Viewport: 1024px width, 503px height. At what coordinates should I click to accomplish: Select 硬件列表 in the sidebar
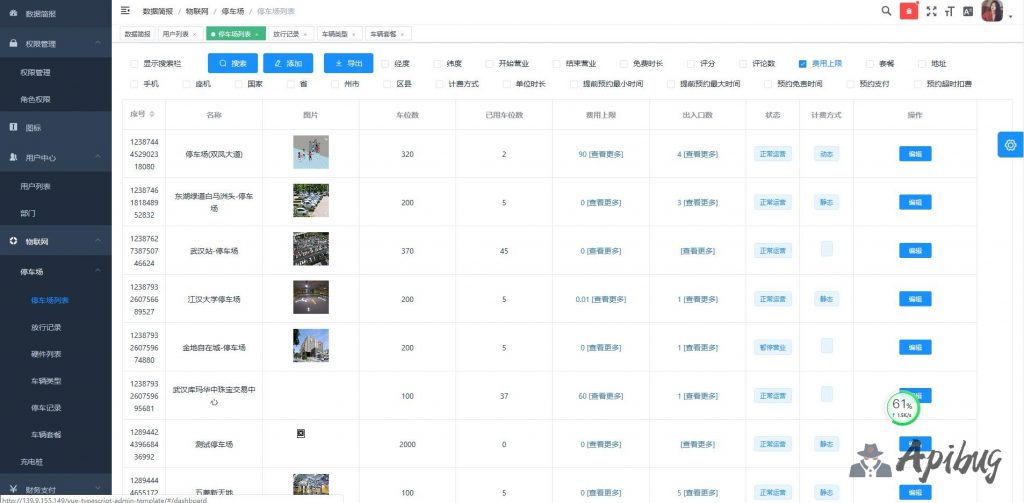coord(47,353)
